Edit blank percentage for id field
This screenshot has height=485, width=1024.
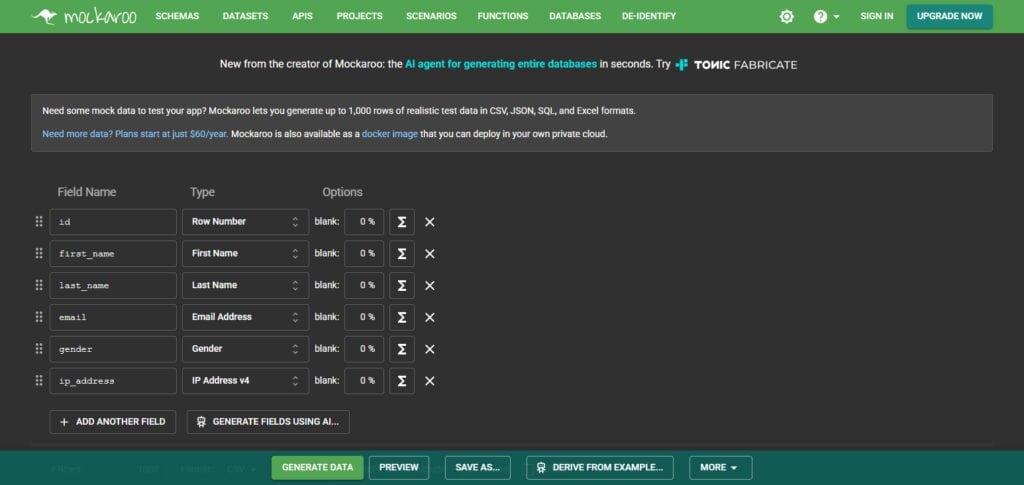[x=364, y=222]
